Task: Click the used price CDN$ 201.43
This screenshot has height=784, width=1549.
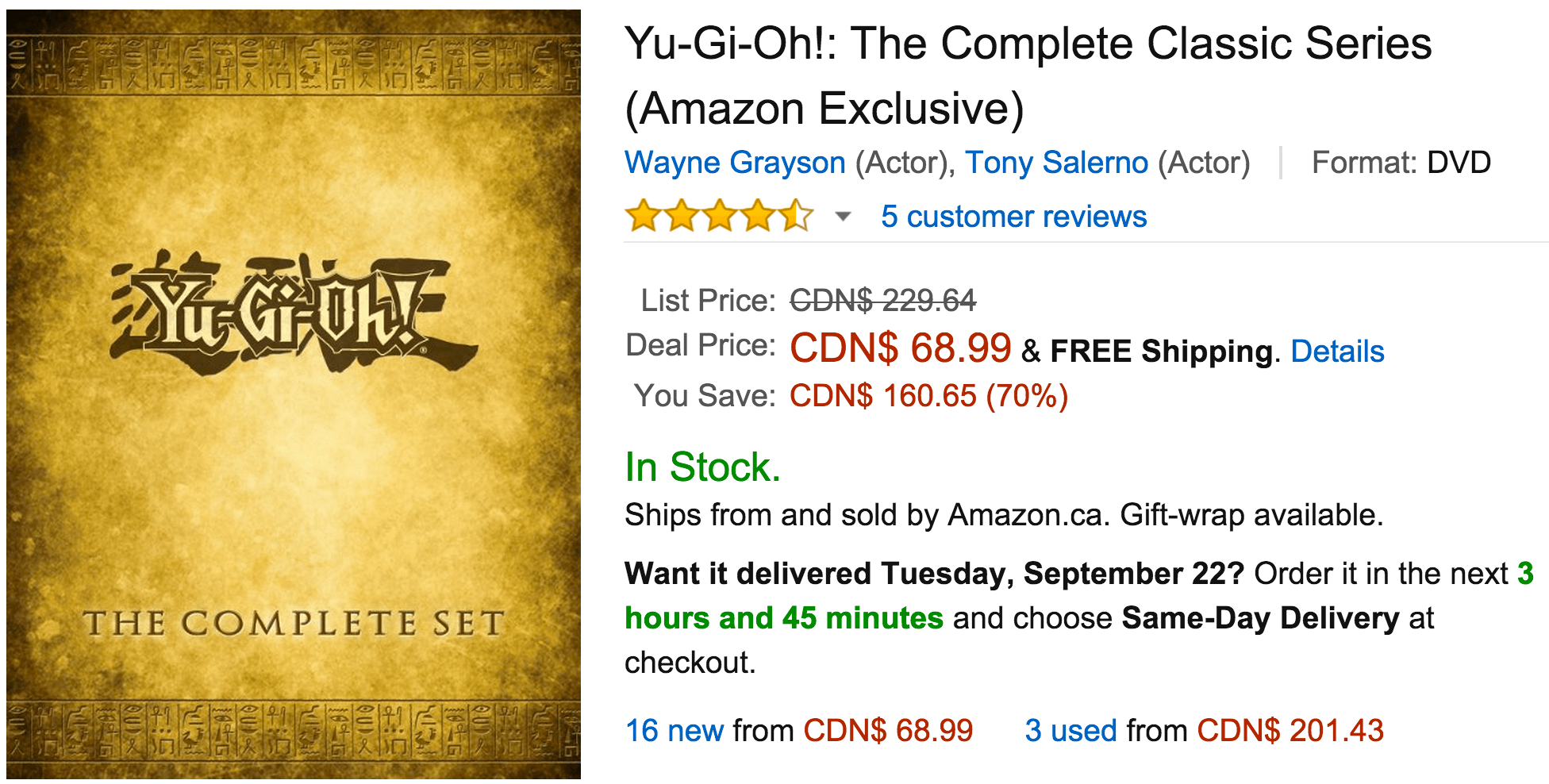Action: 1290,731
